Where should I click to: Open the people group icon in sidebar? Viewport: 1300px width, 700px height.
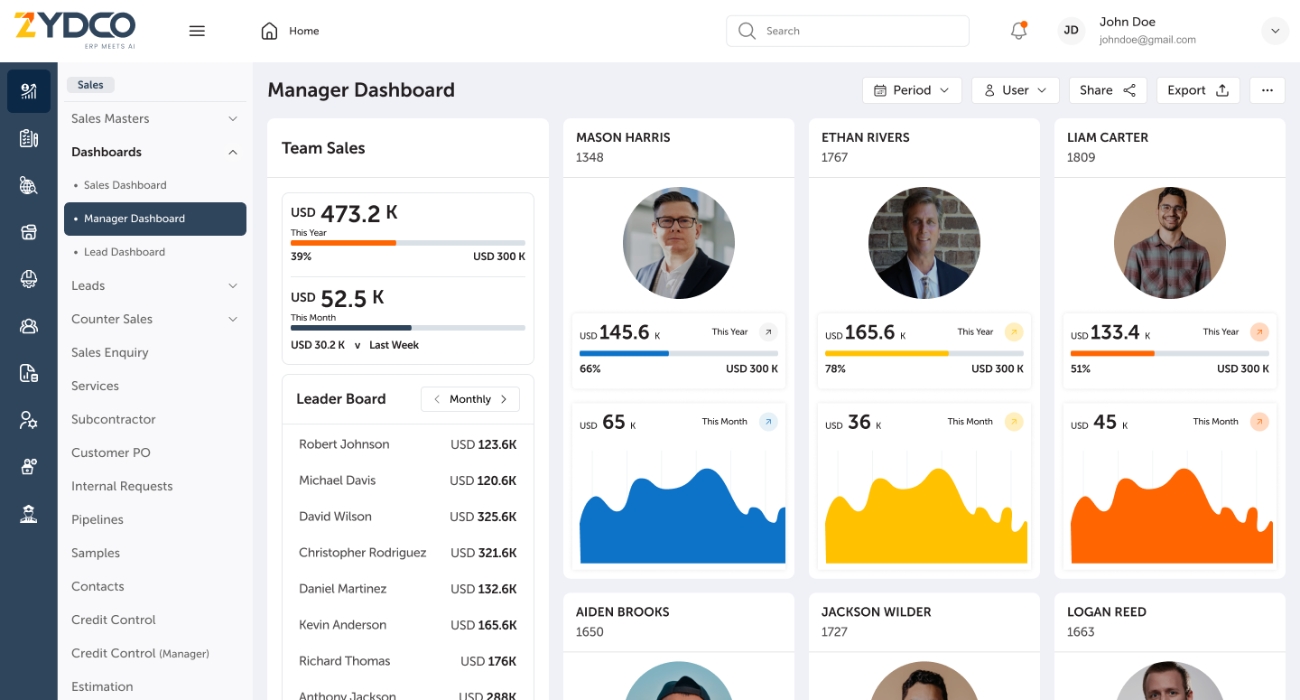[28, 326]
